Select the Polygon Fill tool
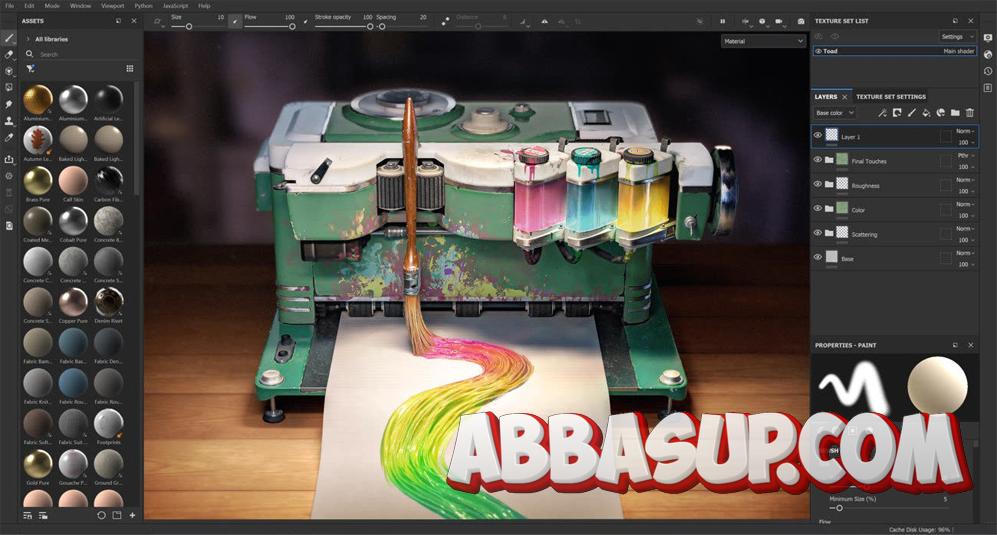Viewport: 997px width, 535px height. point(9,87)
